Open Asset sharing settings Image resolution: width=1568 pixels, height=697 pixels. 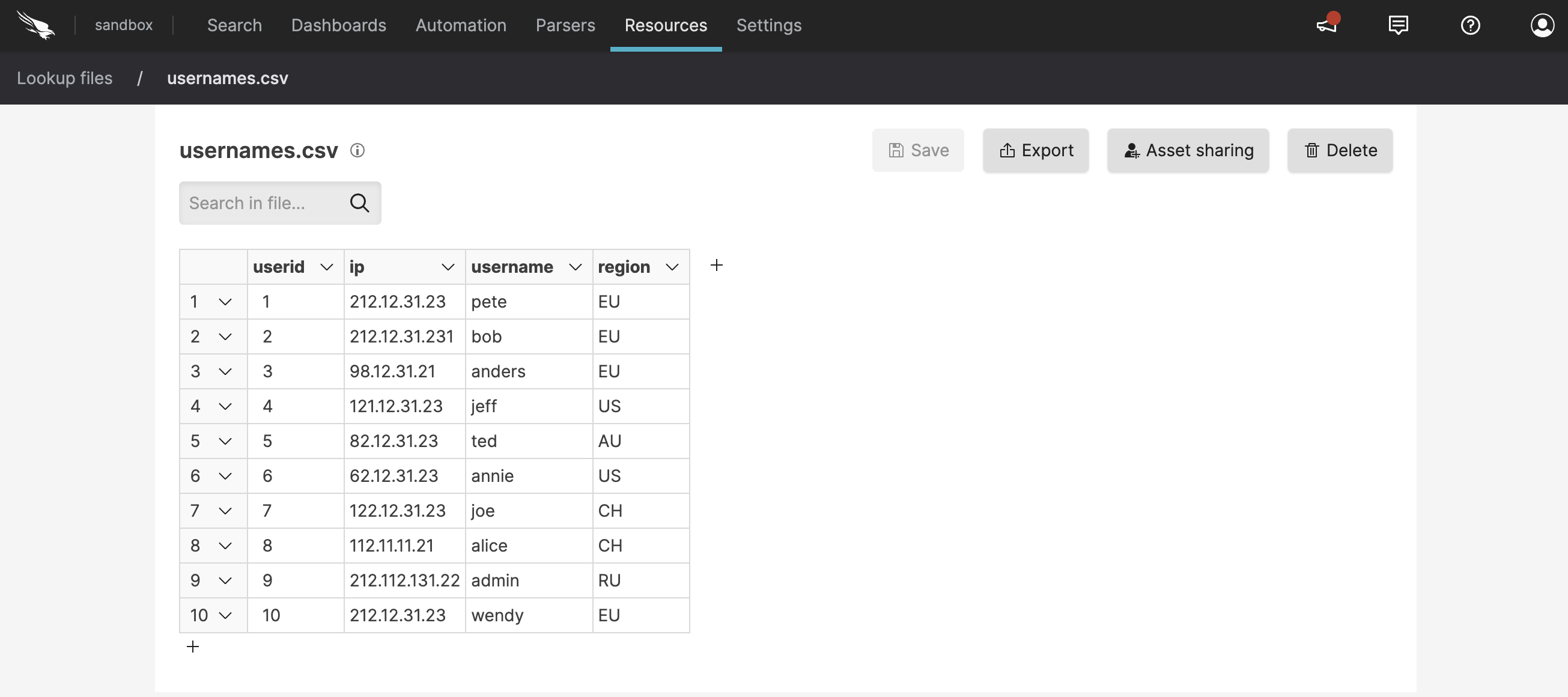1188,150
